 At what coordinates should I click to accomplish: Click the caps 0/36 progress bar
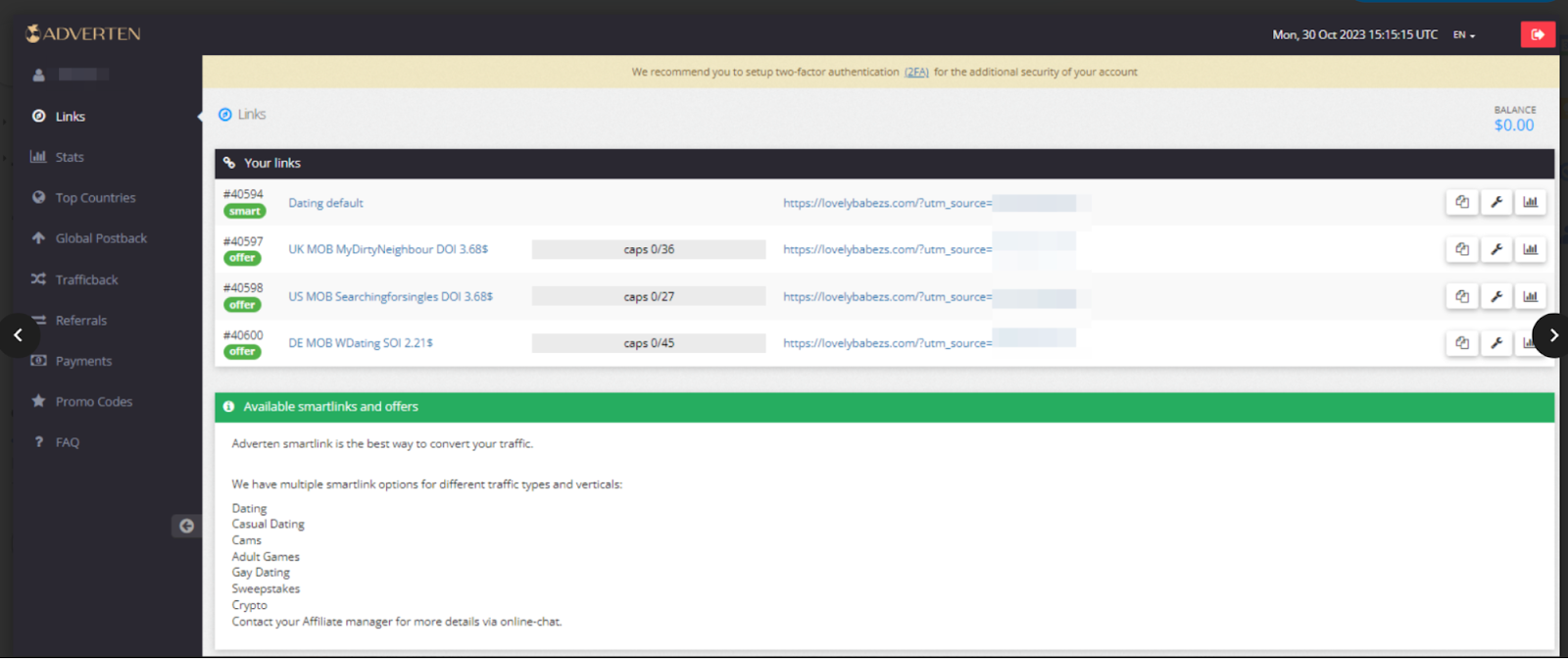[648, 250]
